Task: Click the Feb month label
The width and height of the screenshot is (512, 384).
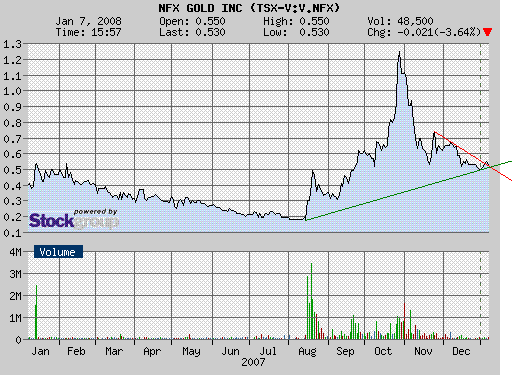Action: (x=76, y=351)
